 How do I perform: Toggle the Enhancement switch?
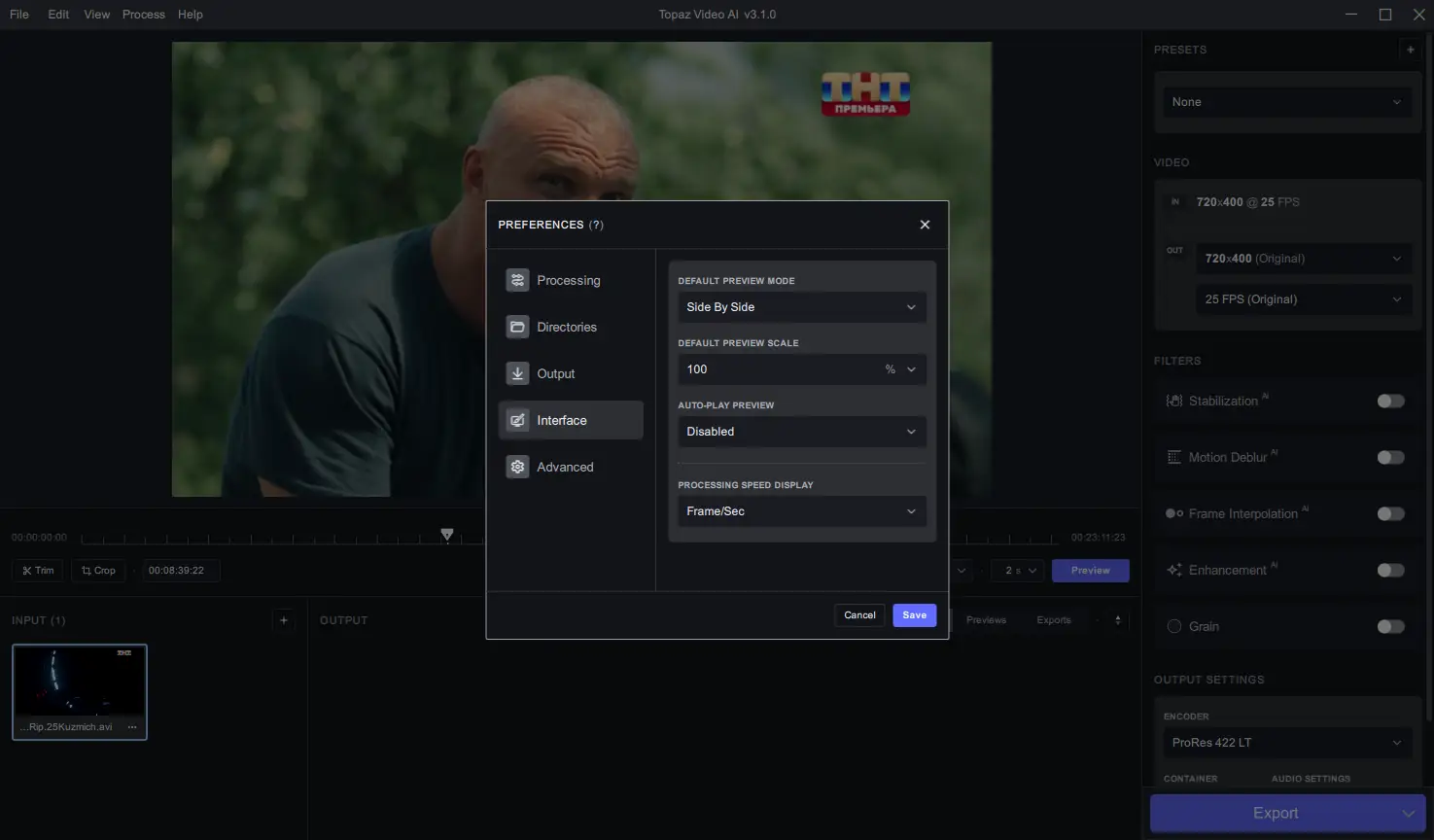(1391, 570)
